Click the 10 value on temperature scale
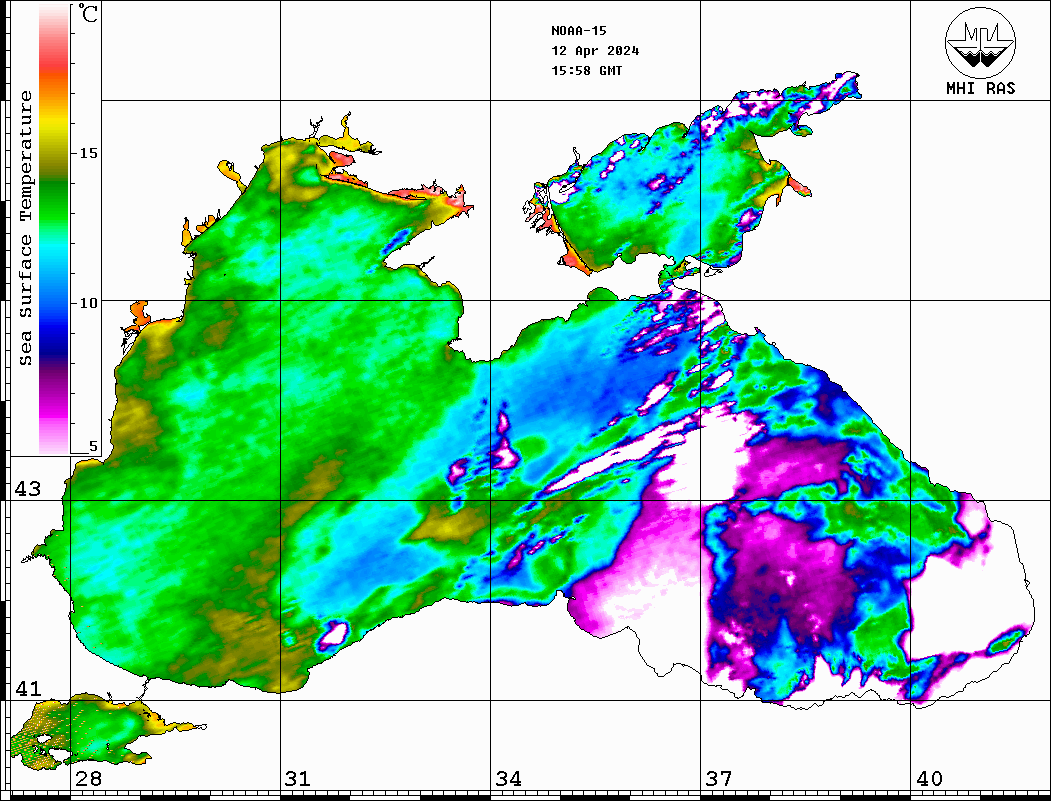Viewport: 1051px width, 801px height. tap(88, 303)
